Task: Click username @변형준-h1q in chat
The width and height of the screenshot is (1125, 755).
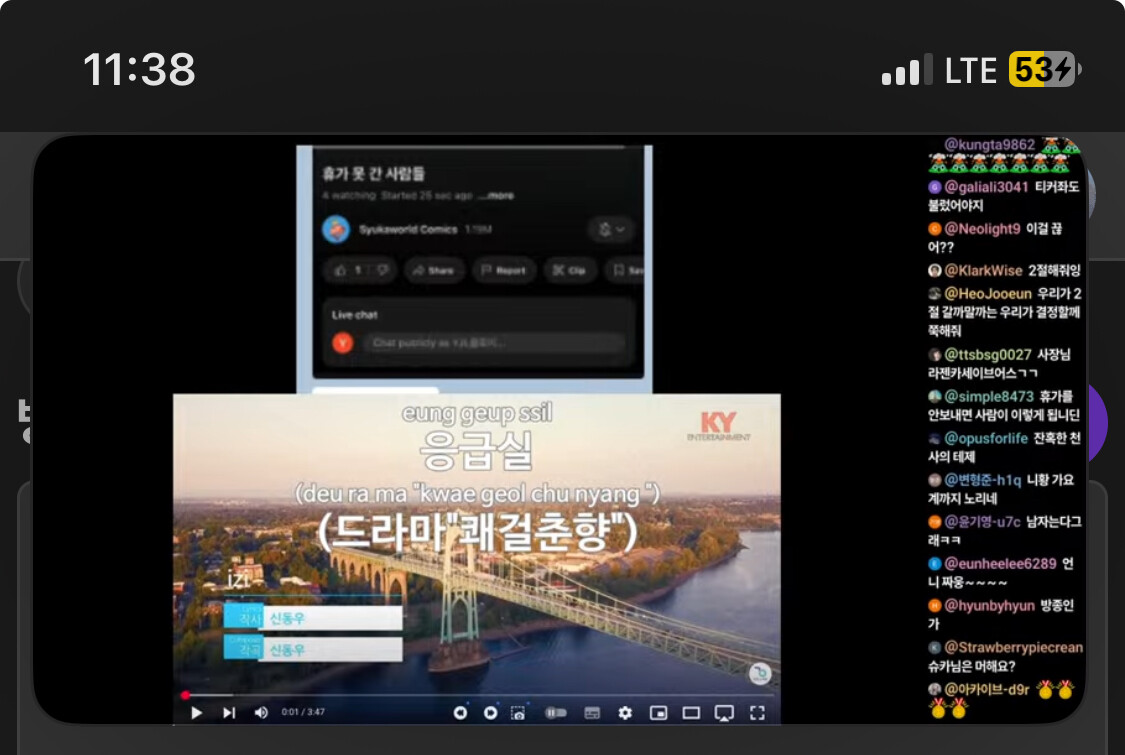Action: [982, 479]
